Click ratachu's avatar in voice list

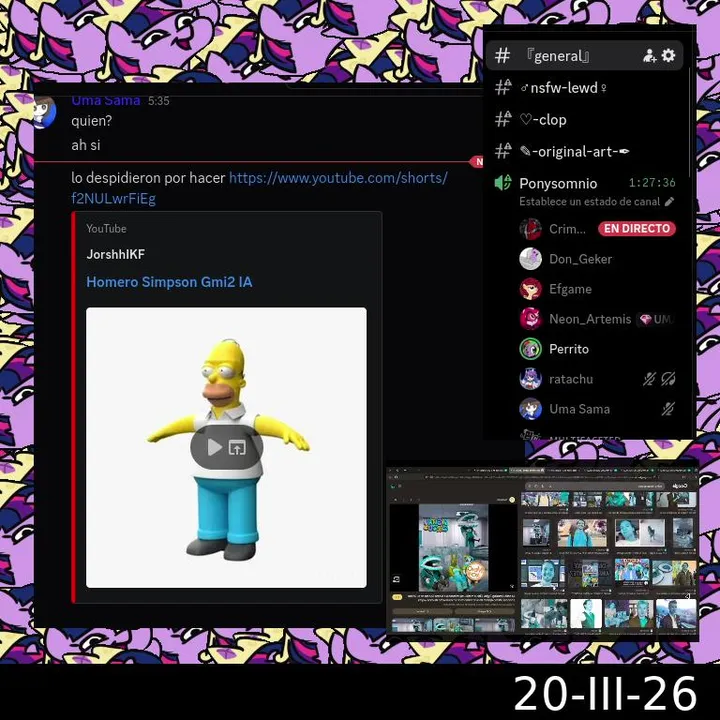pos(530,379)
